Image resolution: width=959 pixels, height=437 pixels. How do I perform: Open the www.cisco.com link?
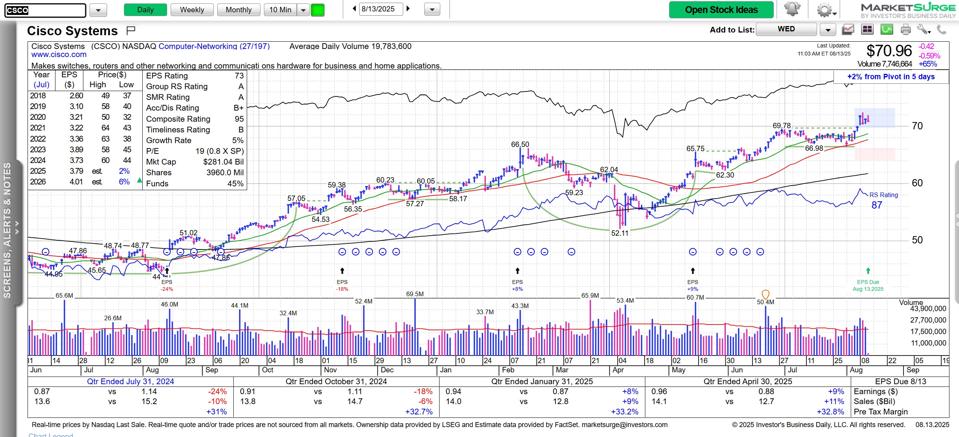(59, 54)
